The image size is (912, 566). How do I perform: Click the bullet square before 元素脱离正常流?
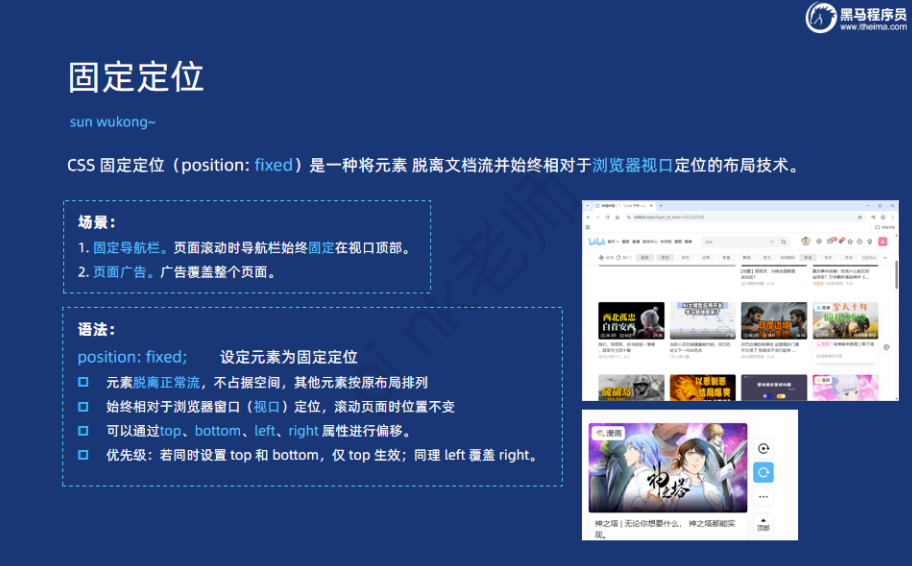coord(83,382)
